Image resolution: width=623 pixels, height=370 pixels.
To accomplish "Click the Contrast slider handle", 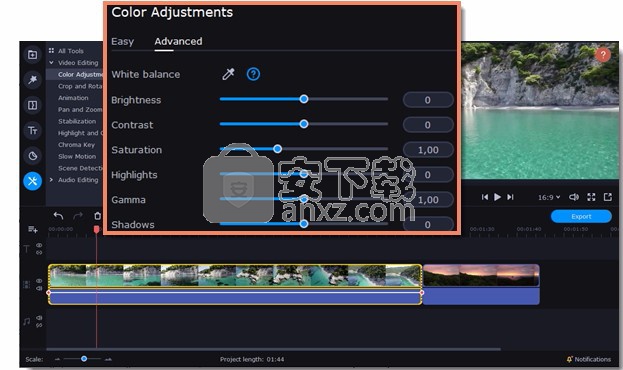I will (304, 124).
